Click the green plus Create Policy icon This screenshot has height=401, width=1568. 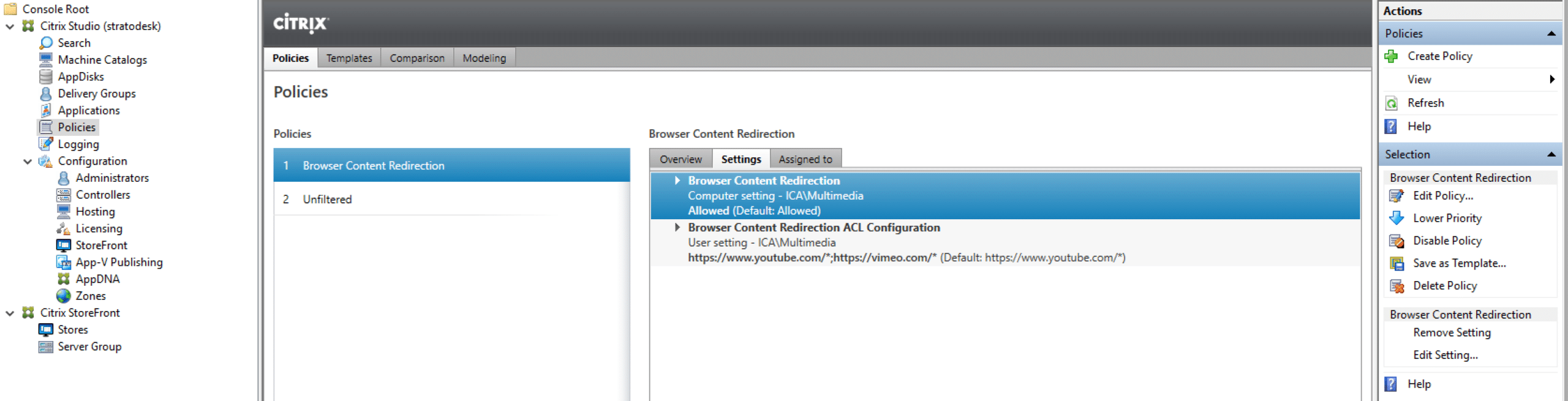[1392, 56]
